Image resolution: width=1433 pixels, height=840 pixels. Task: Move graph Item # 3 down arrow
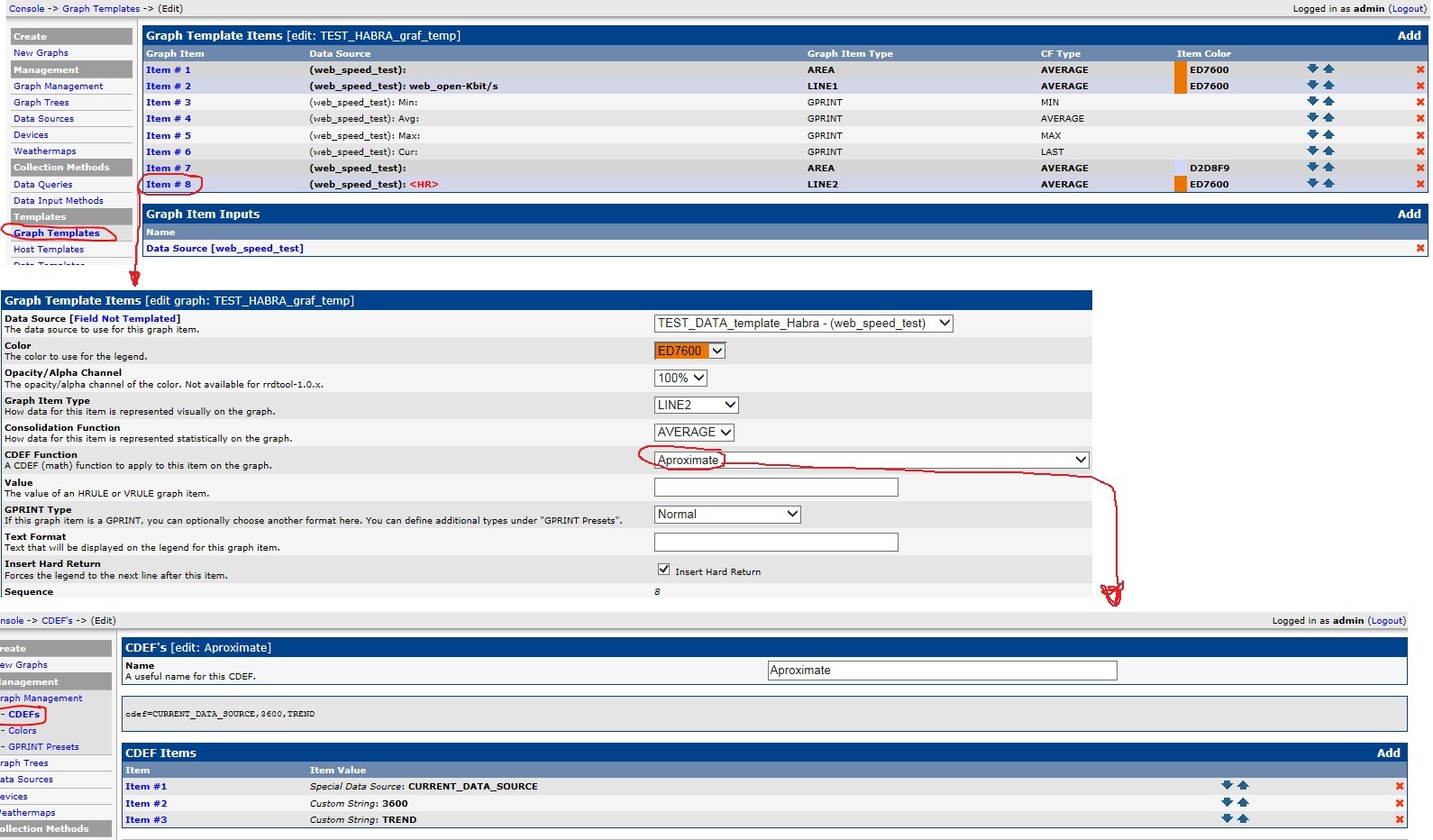tap(1312, 101)
